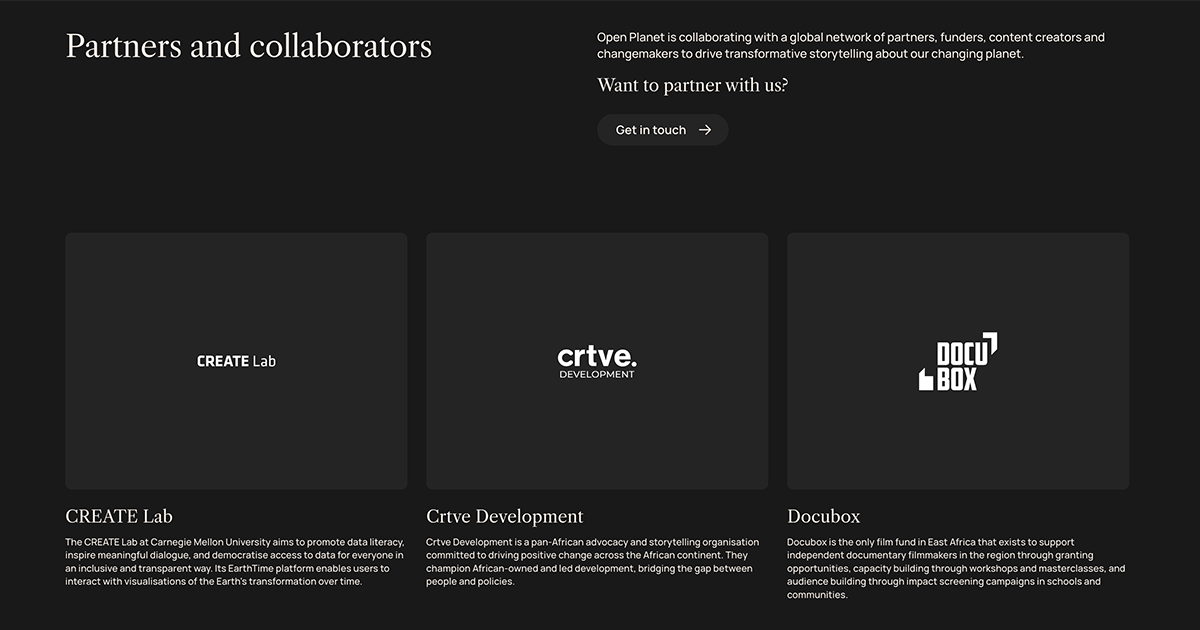The image size is (1200, 630).
Task: Click the Partners and collaborators heading
Action: pyautogui.click(x=249, y=46)
